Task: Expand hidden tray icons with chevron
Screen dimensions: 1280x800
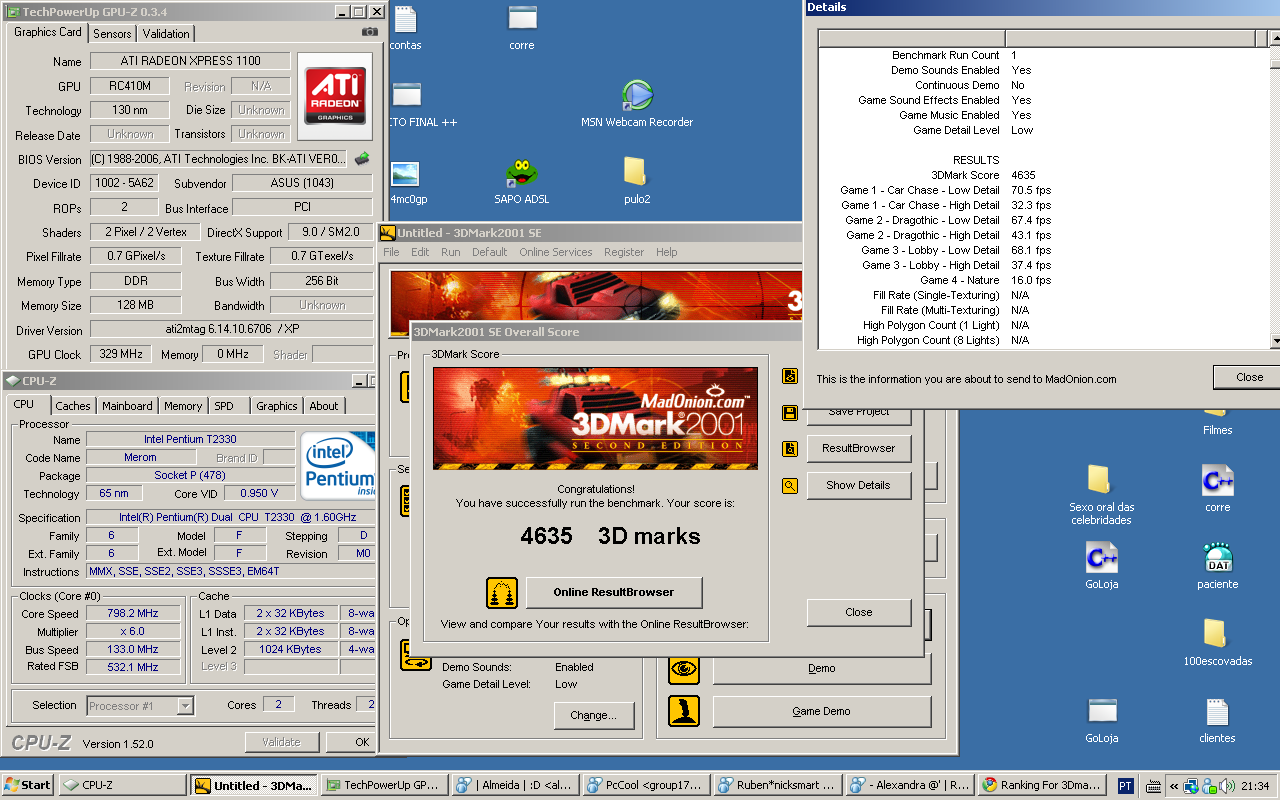Action: click(1175, 786)
